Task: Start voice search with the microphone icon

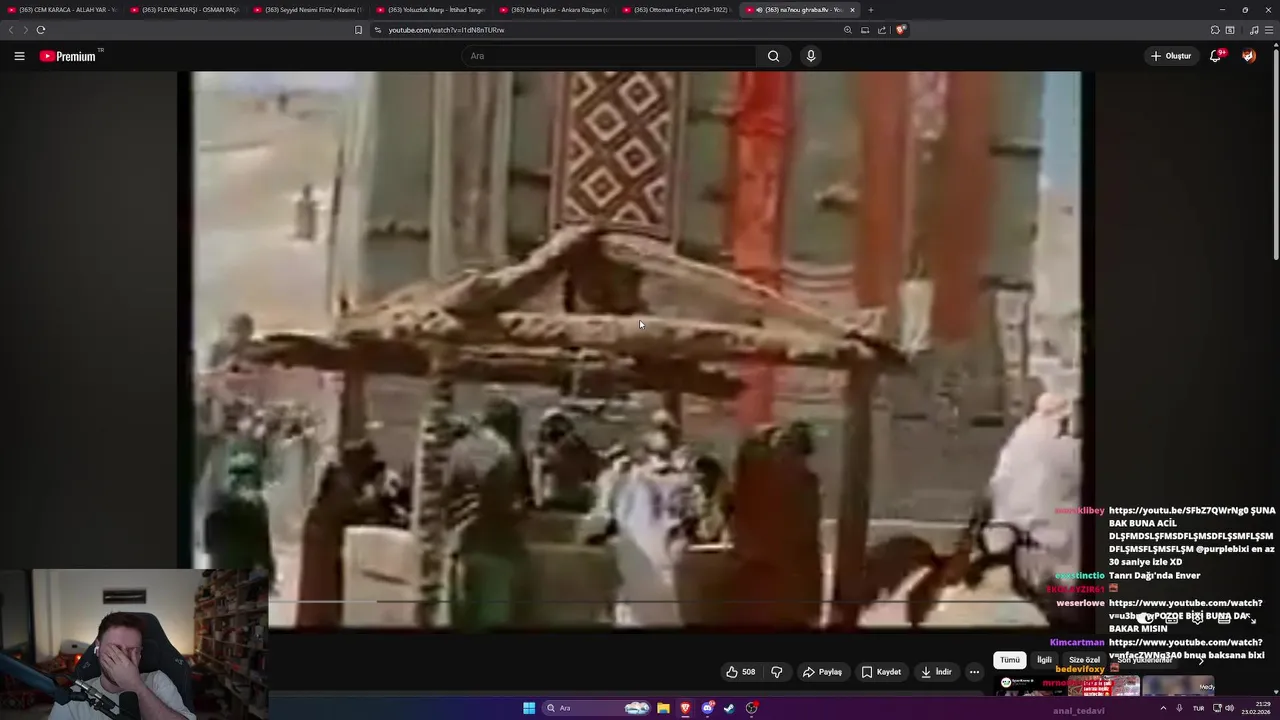Action: point(811,56)
